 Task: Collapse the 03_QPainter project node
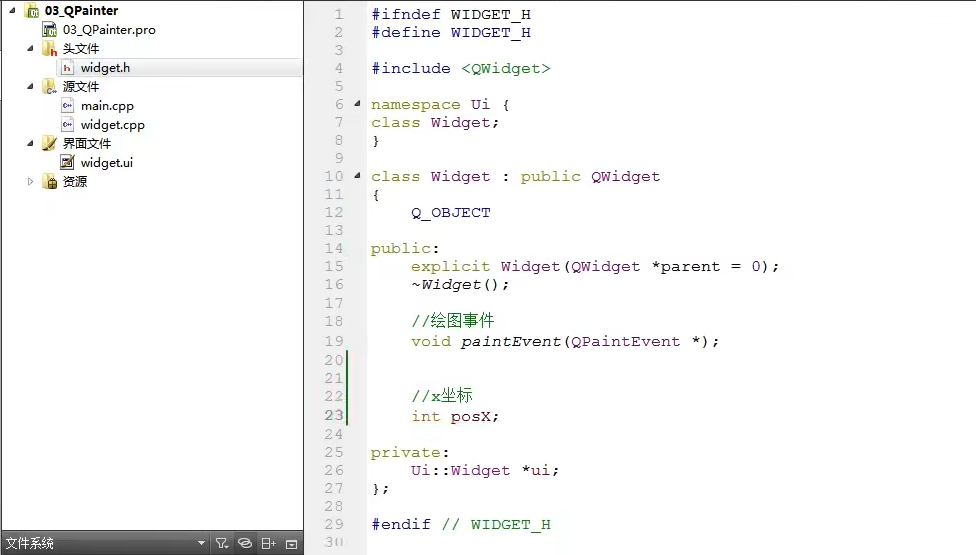coord(12,11)
